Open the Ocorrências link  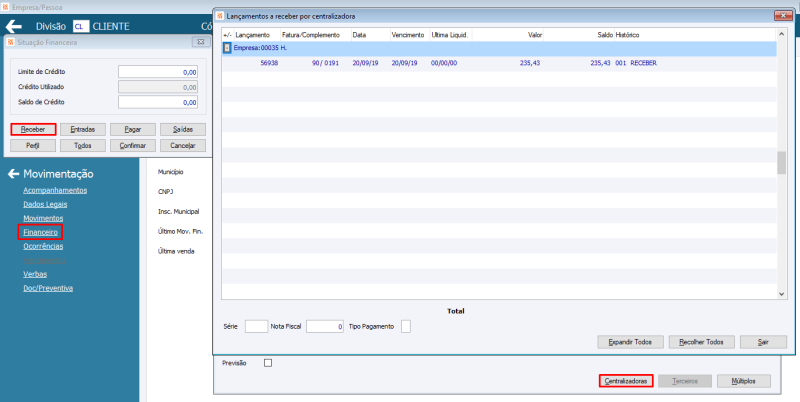pyautogui.click(x=43, y=246)
